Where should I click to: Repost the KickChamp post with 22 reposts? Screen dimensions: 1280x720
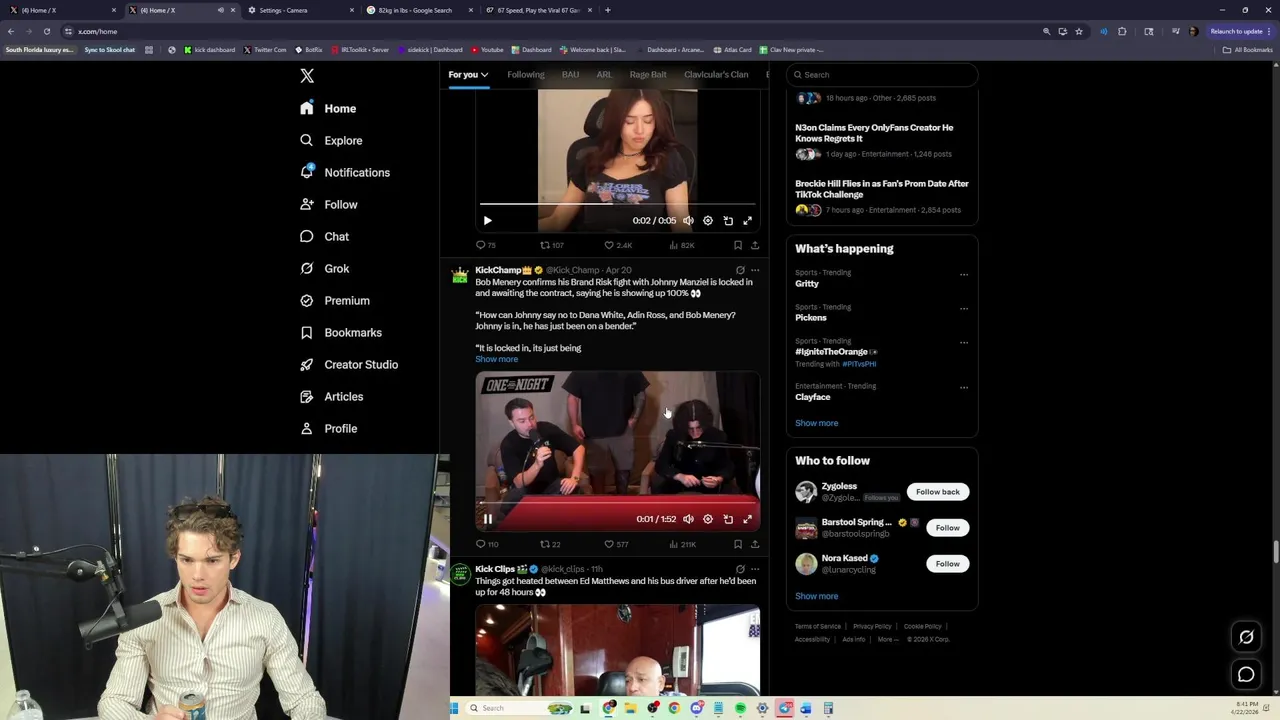click(x=550, y=544)
